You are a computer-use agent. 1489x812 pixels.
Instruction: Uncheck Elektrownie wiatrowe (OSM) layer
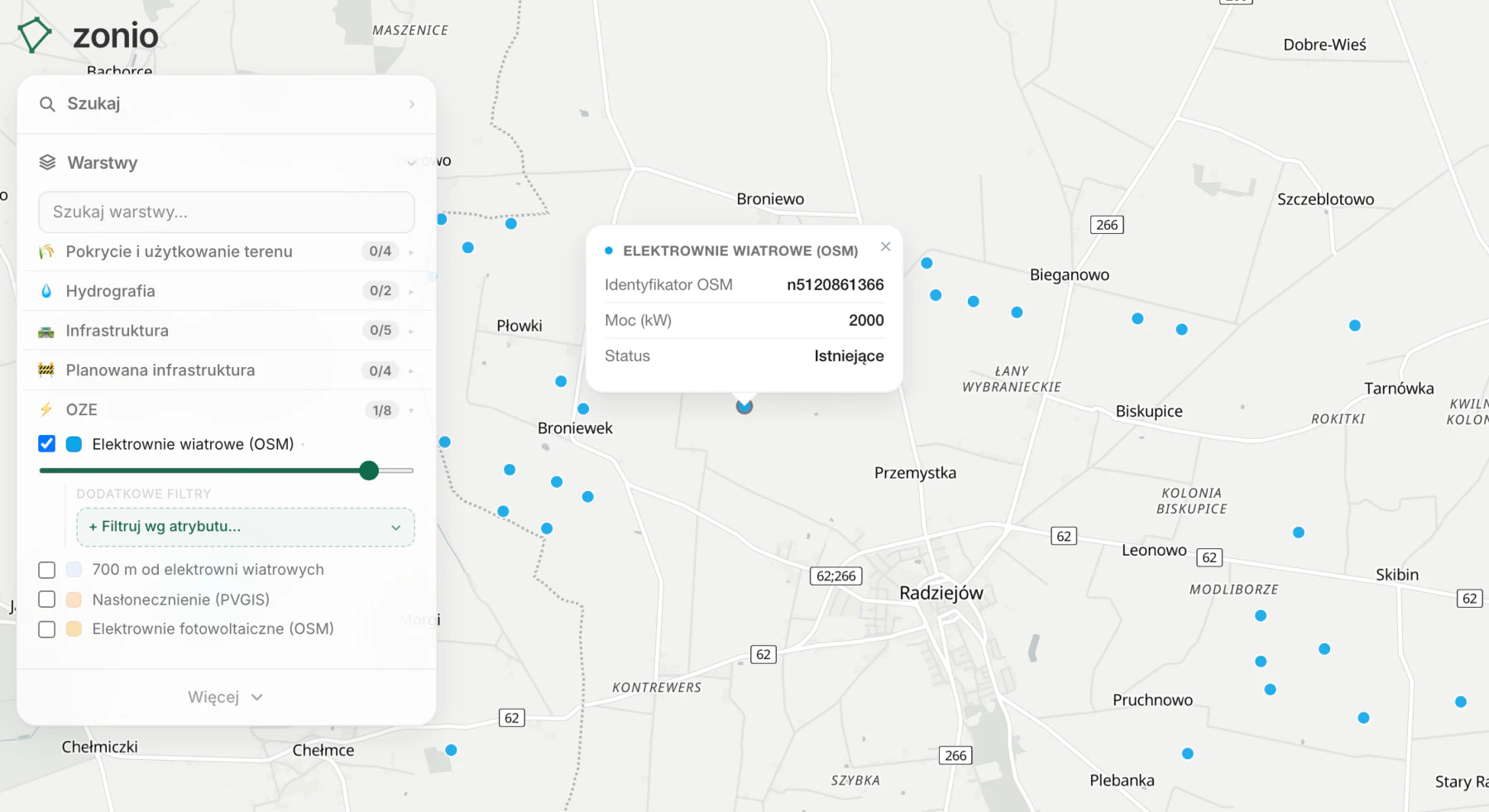(x=47, y=444)
